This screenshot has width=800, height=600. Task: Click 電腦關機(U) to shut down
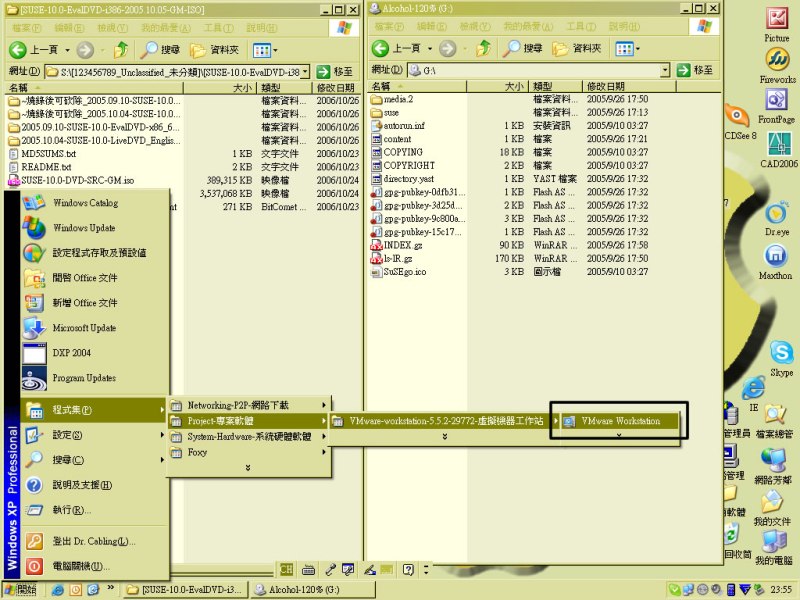point(95,566)
